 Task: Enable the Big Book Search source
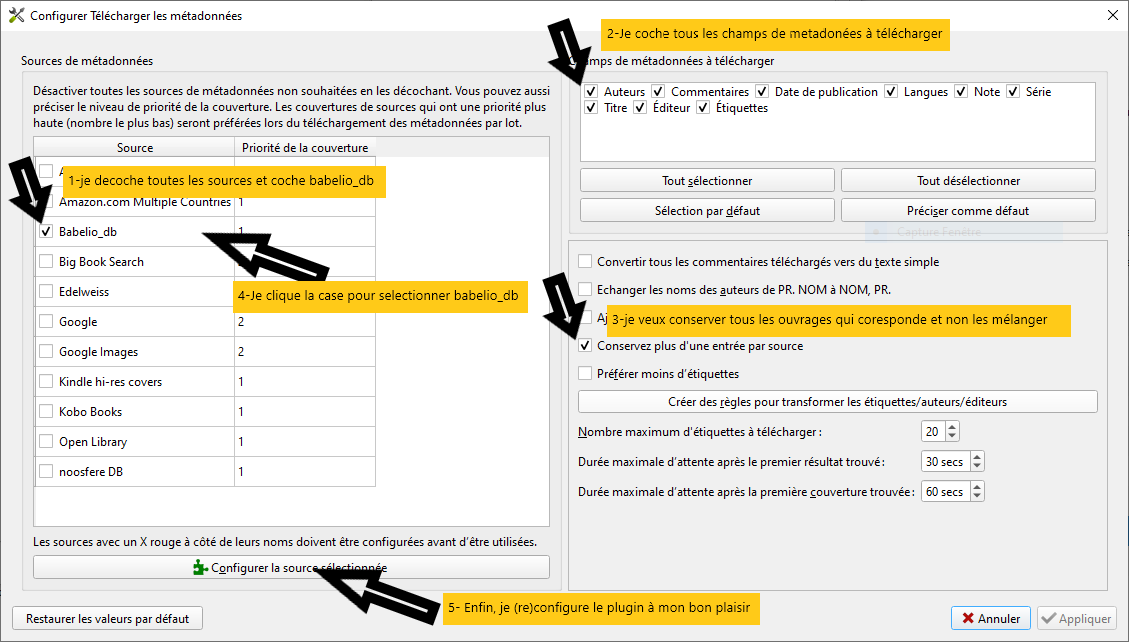[x=46, y=262]
